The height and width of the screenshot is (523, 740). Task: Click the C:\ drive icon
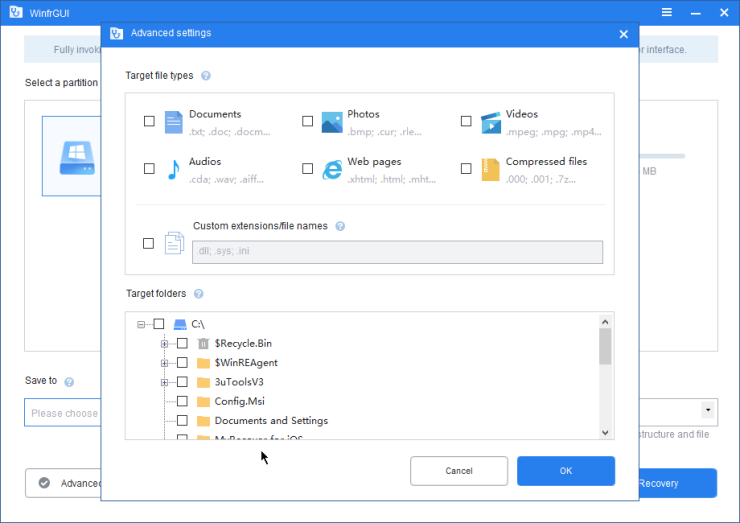180,324
